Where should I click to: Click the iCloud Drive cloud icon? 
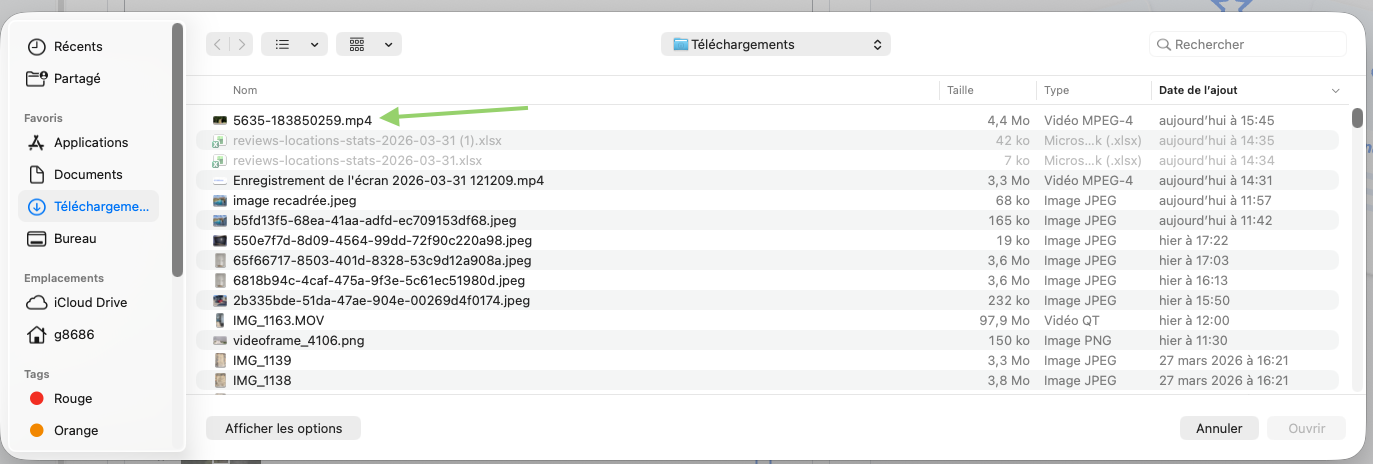click(36, 303)
